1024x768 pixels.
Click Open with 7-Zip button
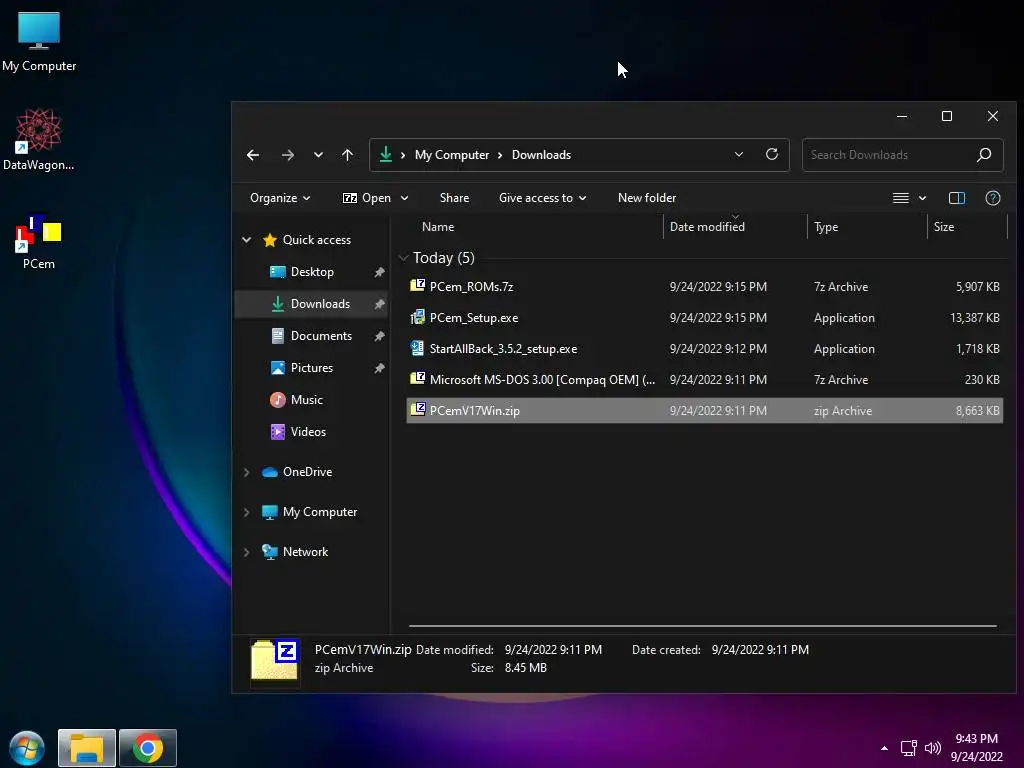click(x=367, y=198)
